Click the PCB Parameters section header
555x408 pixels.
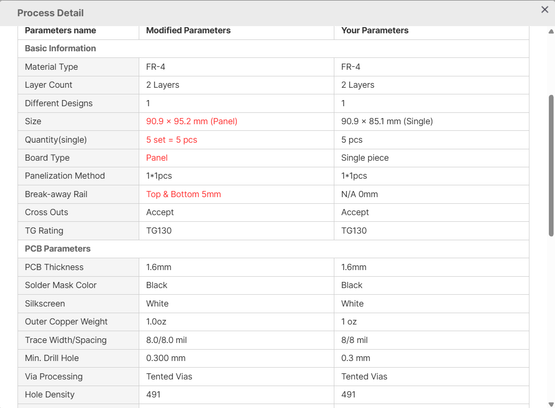click(57, 249)
